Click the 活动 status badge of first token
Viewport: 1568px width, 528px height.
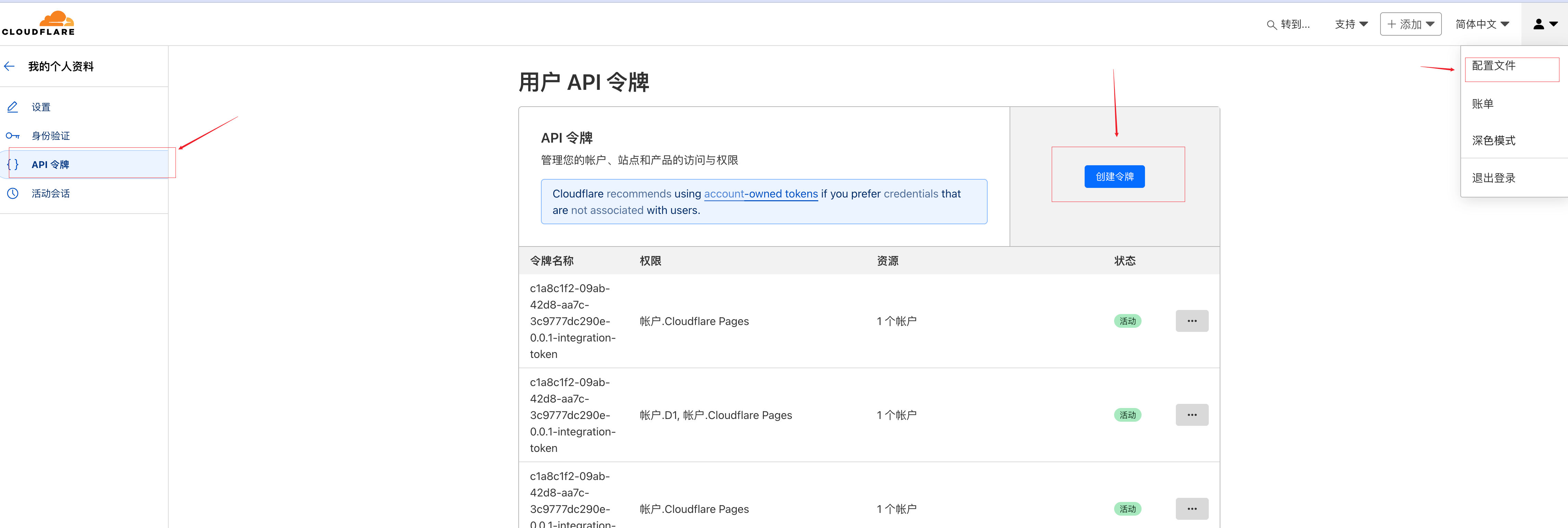click(1127, 321)
